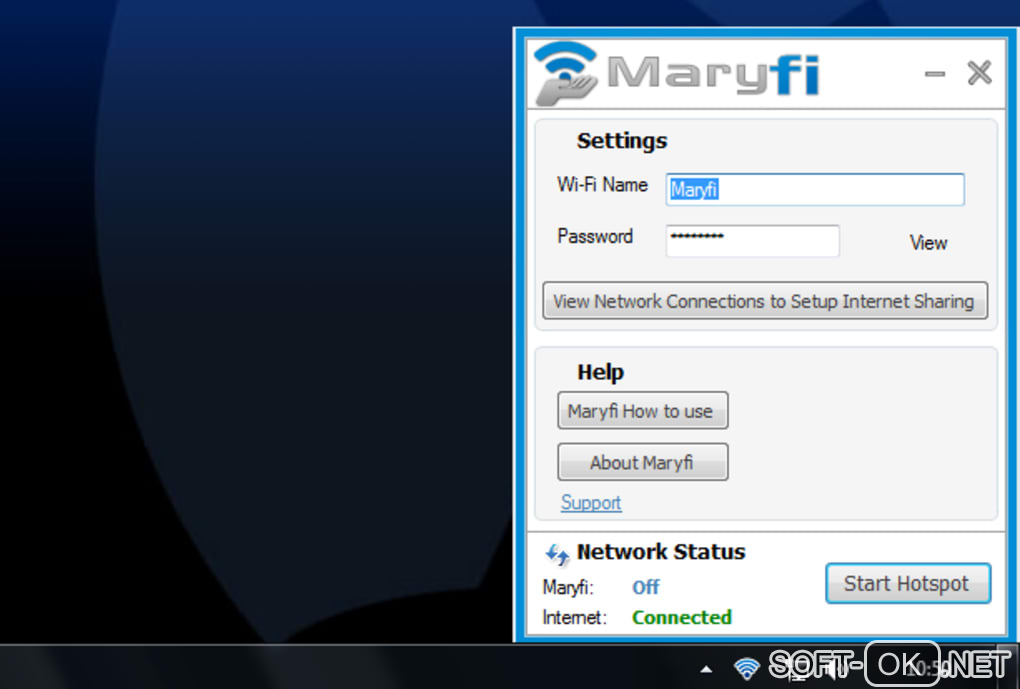Open the Maryfi Wi-Fi tray icon

pyautogui.click(x=746, y=668)
